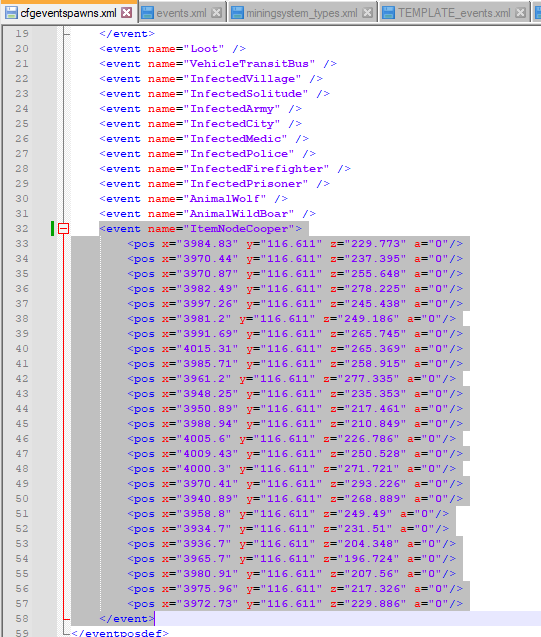Switch to the cfgeventspawns.xml tab

pyautogui.click(x=69, y=13)
